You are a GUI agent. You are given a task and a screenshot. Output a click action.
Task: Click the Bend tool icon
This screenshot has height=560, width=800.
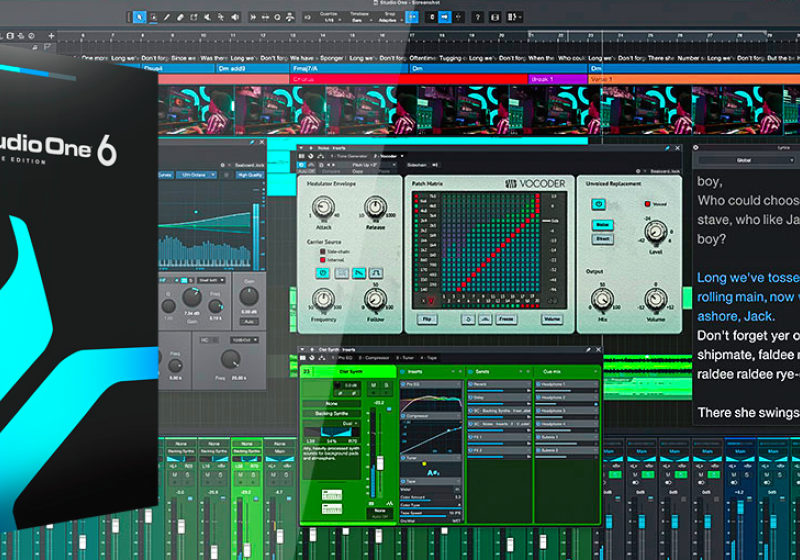(x=221, y=17)
